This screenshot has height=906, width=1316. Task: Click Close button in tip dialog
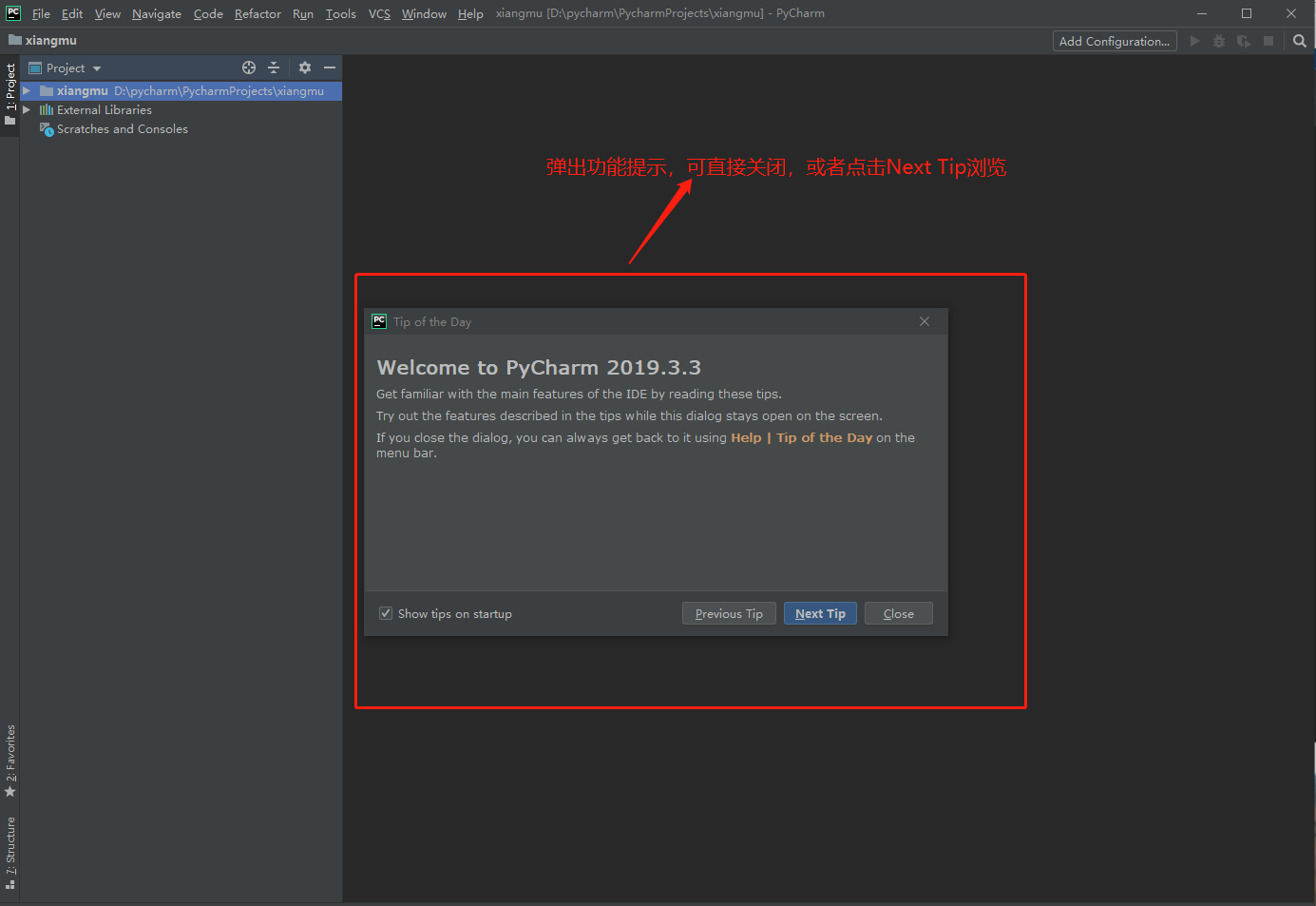point(899,613)
